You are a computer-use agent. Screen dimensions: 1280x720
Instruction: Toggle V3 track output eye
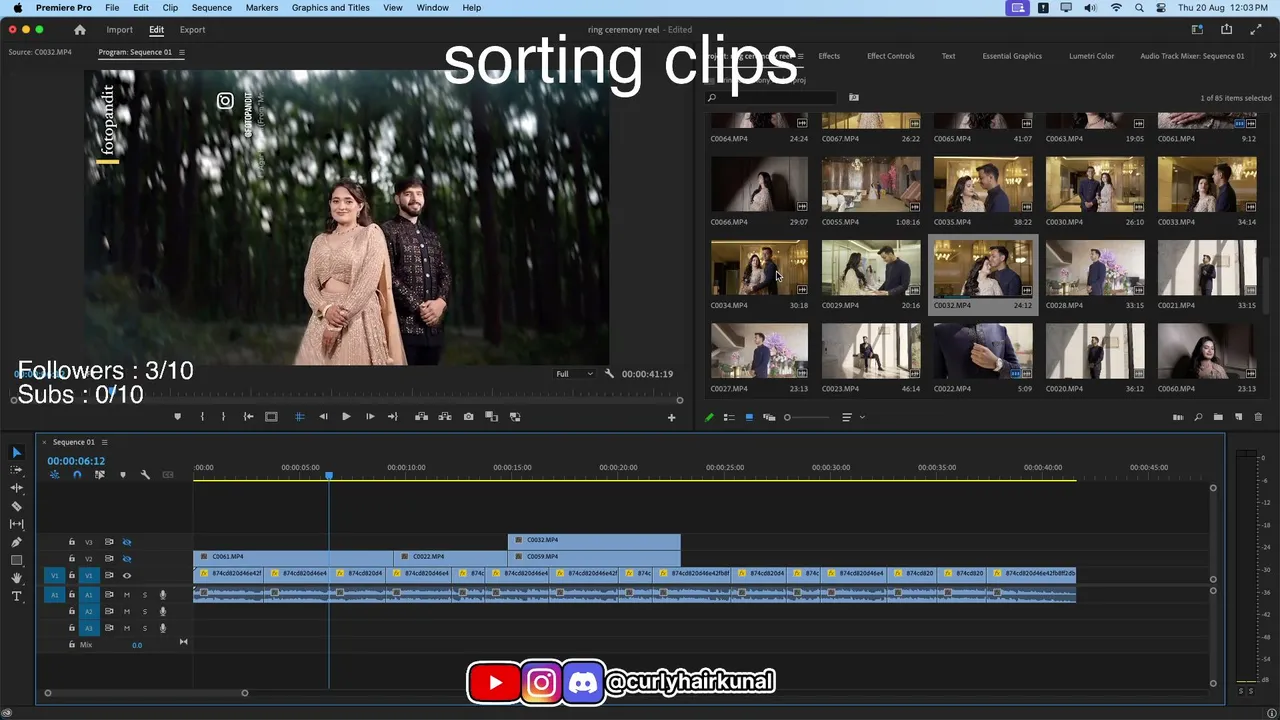(127, 542)
